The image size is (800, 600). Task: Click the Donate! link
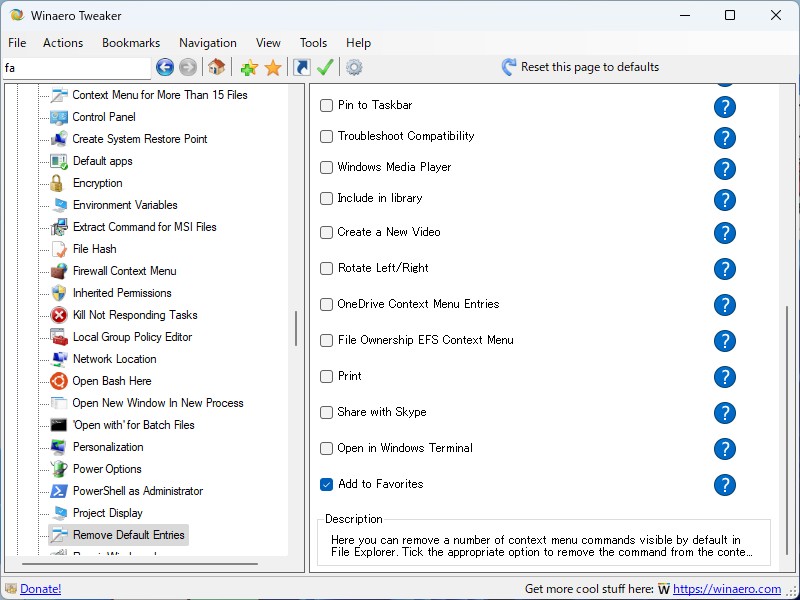coord(40,589)
